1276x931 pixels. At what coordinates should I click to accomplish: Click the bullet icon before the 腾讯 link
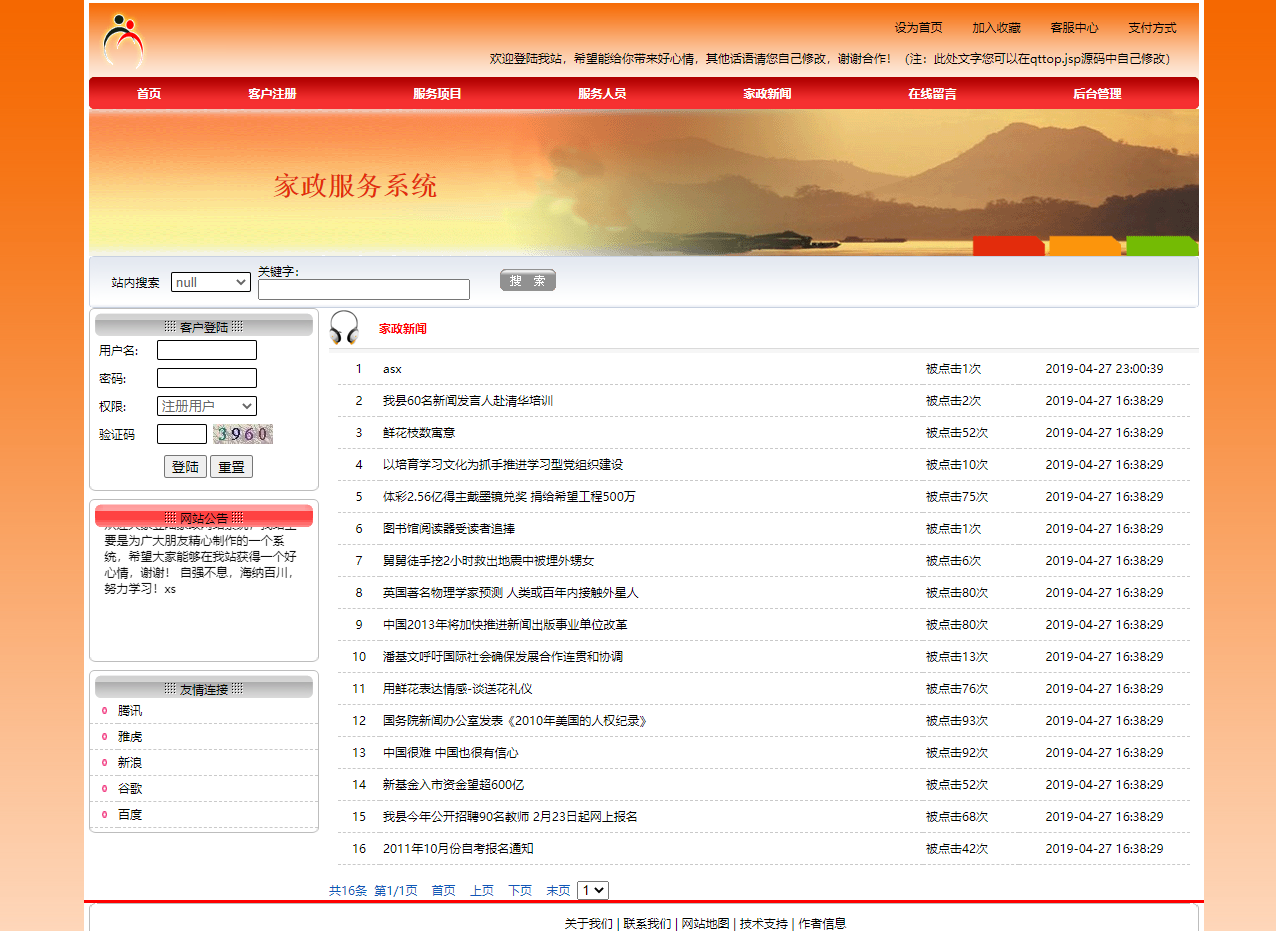point(106,710)
